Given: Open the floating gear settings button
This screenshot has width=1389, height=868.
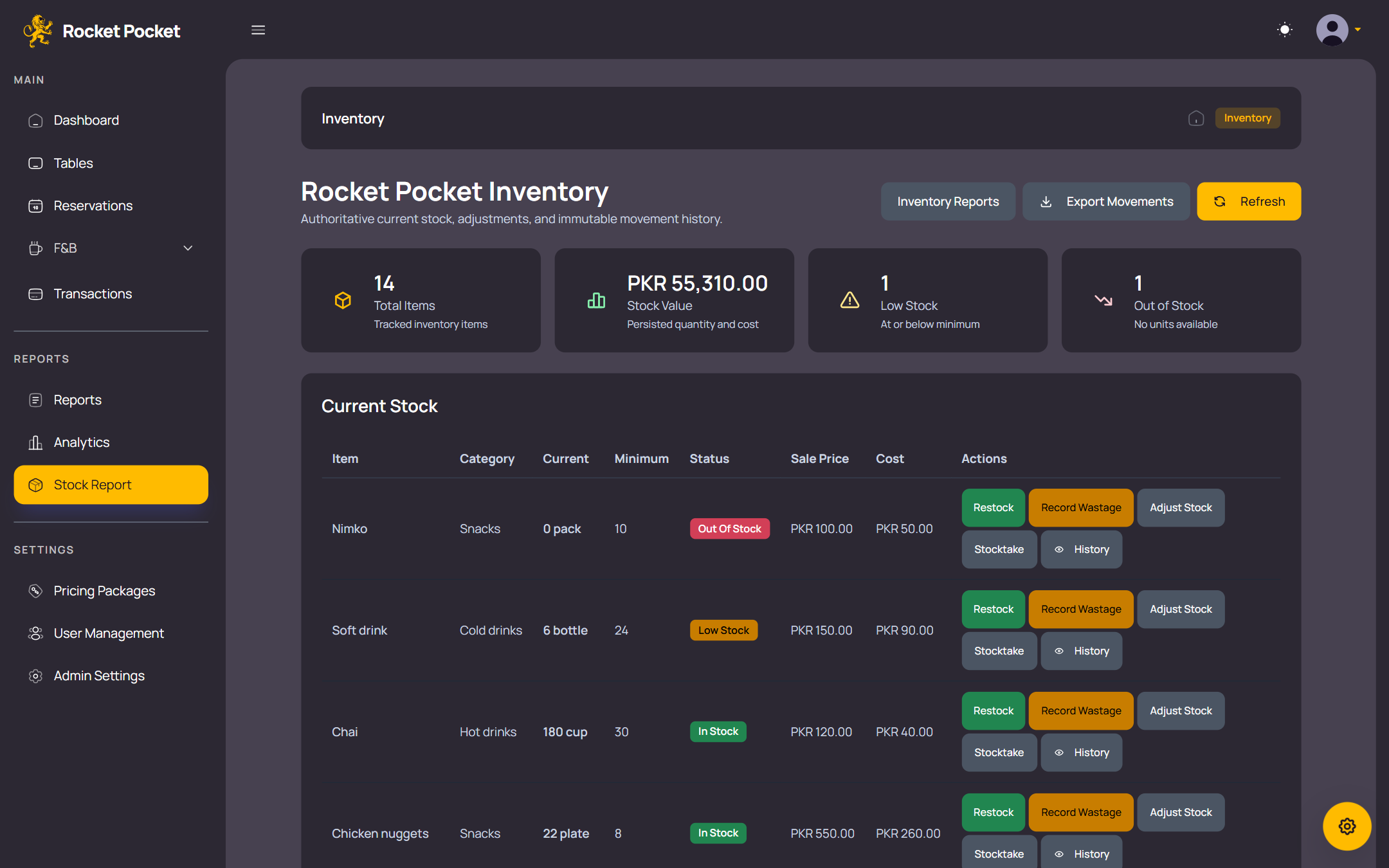Looking at the screenshot, I should point(1347,826).
